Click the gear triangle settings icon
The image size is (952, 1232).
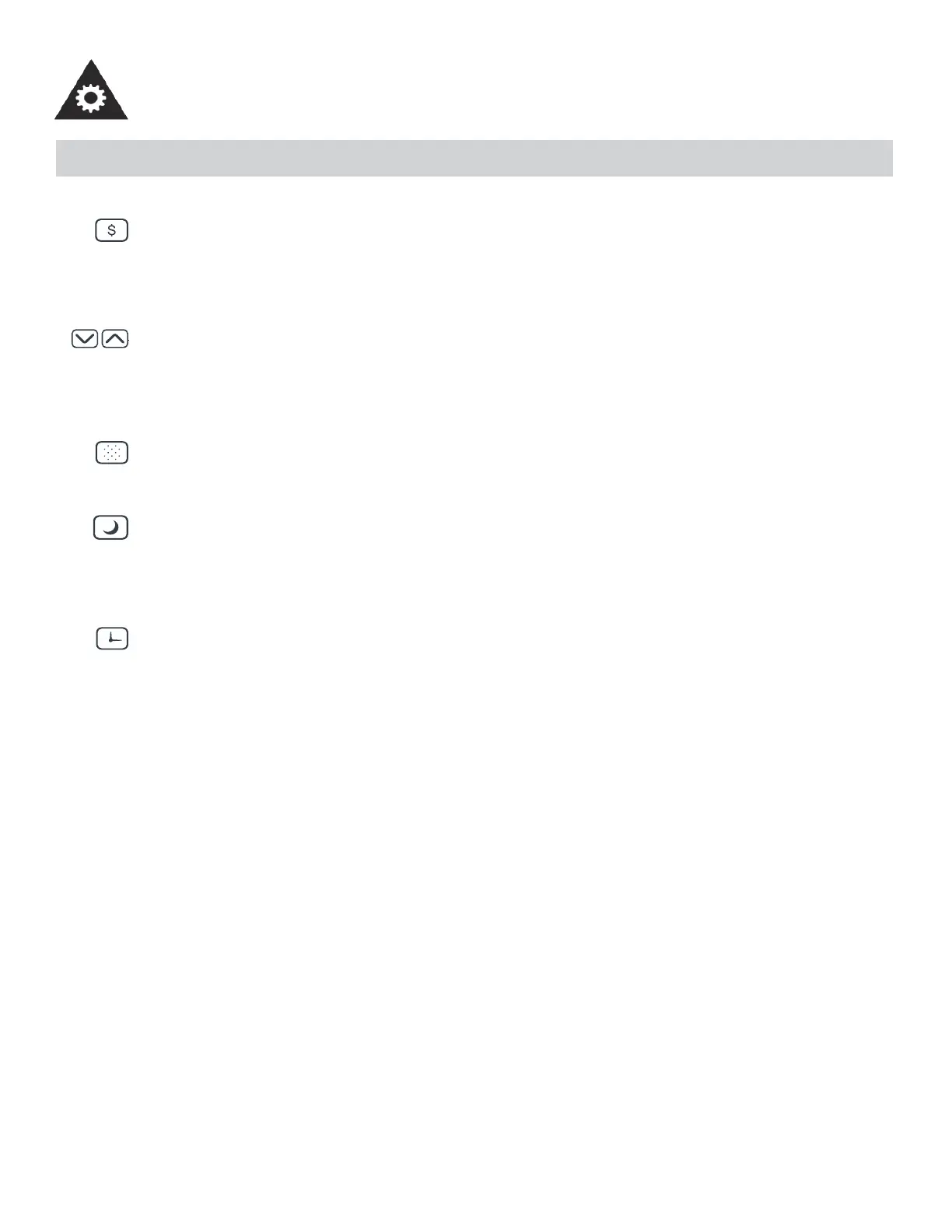tap(91, 95)
